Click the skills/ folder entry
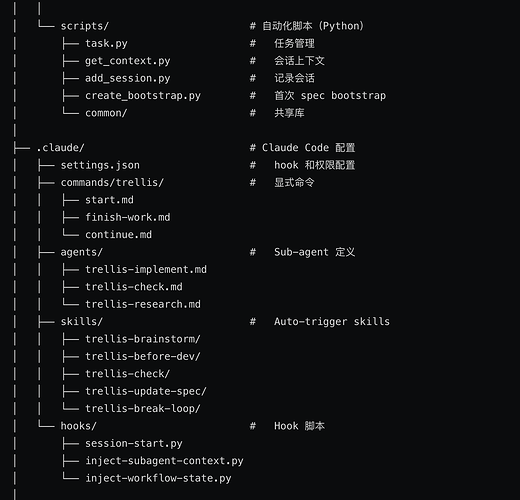Screen dimensions: 520x500 (82, 321)
